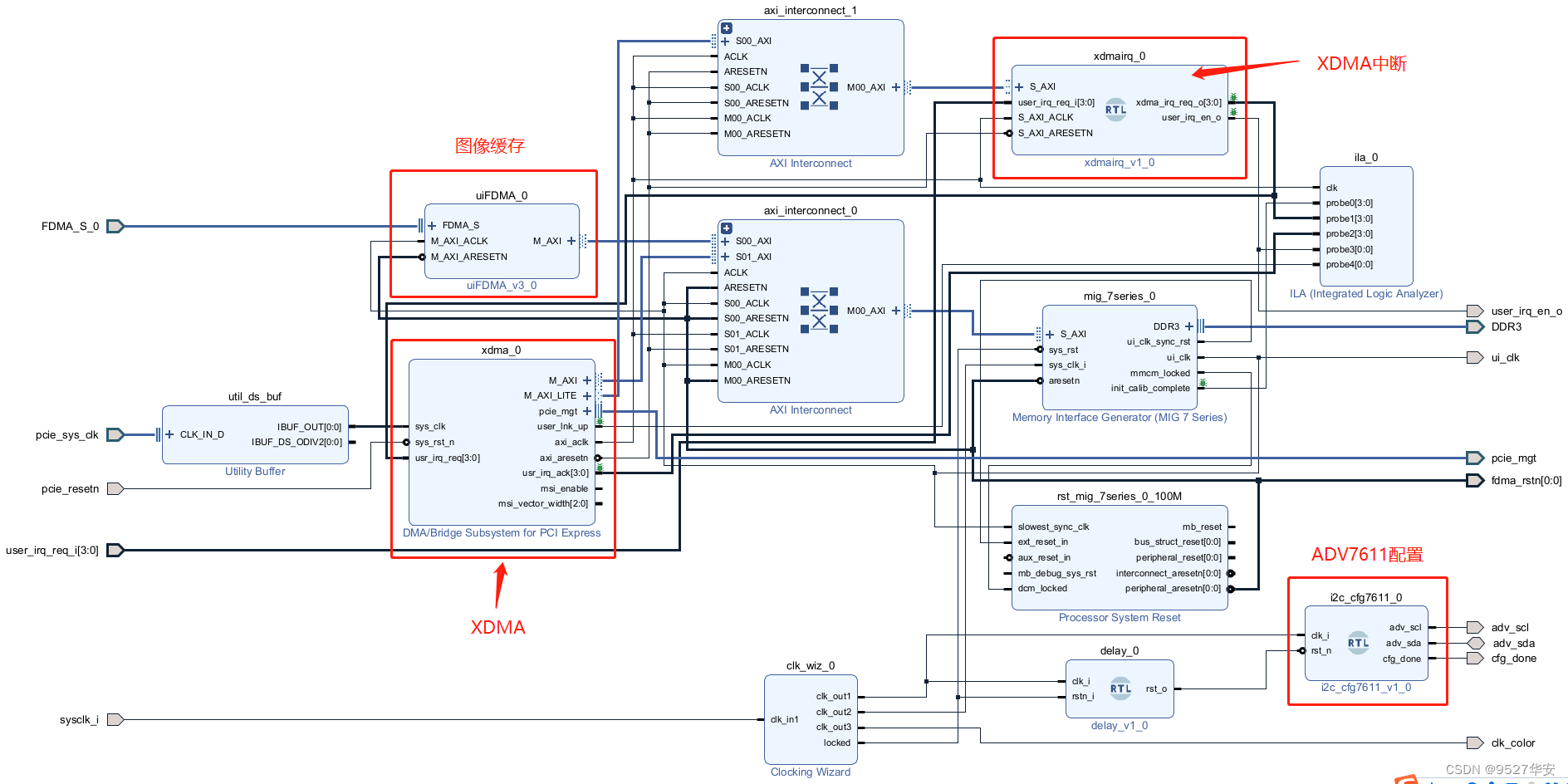The height and width of the screenshot is (784, 1568).
Task: Click mb_reset pin on reset block
Action: tap(1202, 527)
